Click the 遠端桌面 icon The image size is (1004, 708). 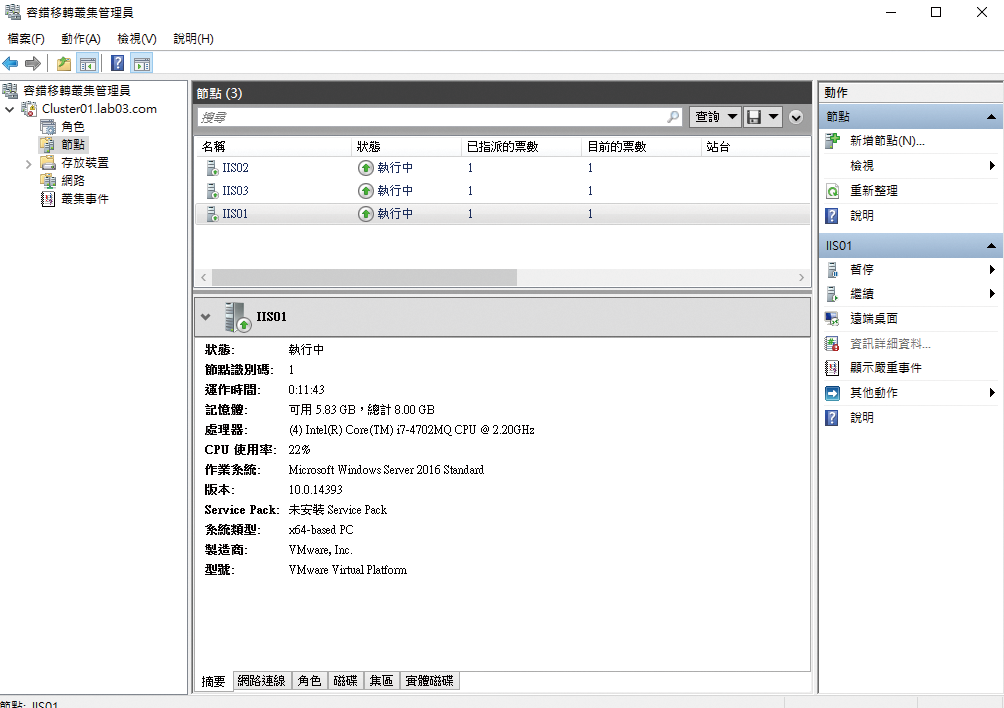click(x=832, y=319)
